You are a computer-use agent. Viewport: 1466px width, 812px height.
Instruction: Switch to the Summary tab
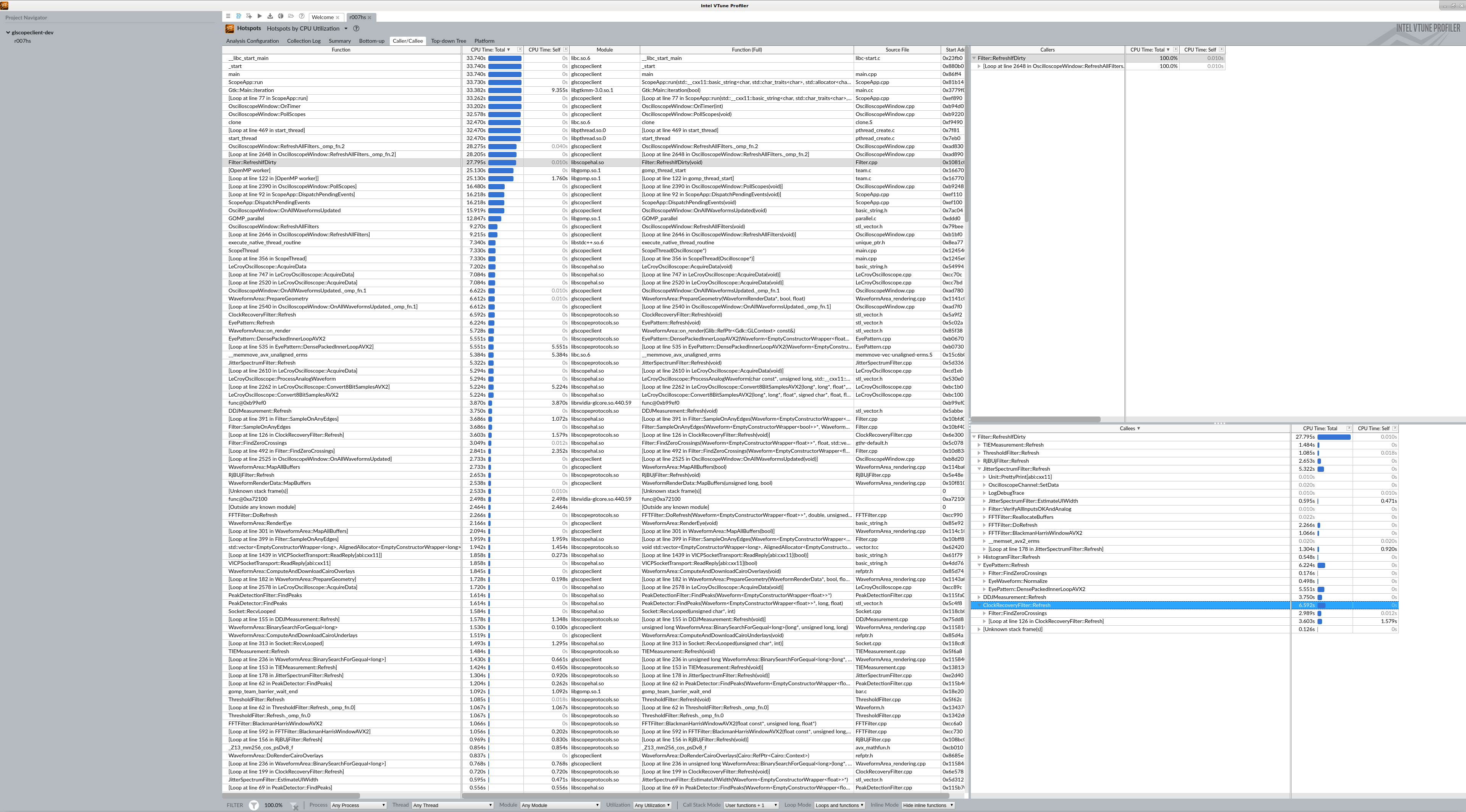click(x=340, y=41)
